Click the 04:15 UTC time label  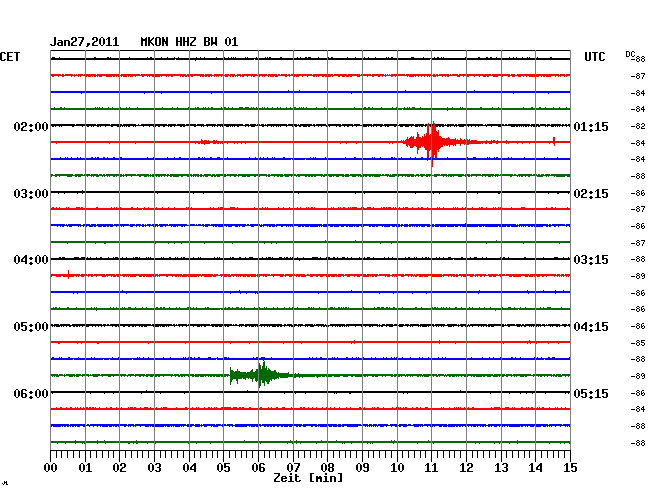591,327
